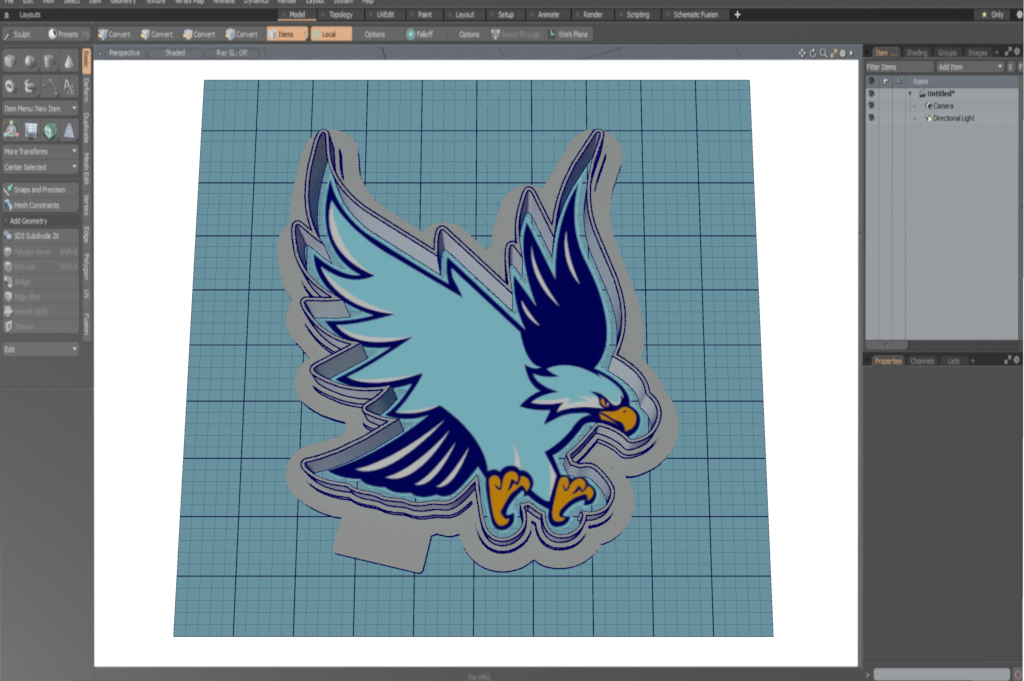Select the Sphere primitive tool

point(30,62)
